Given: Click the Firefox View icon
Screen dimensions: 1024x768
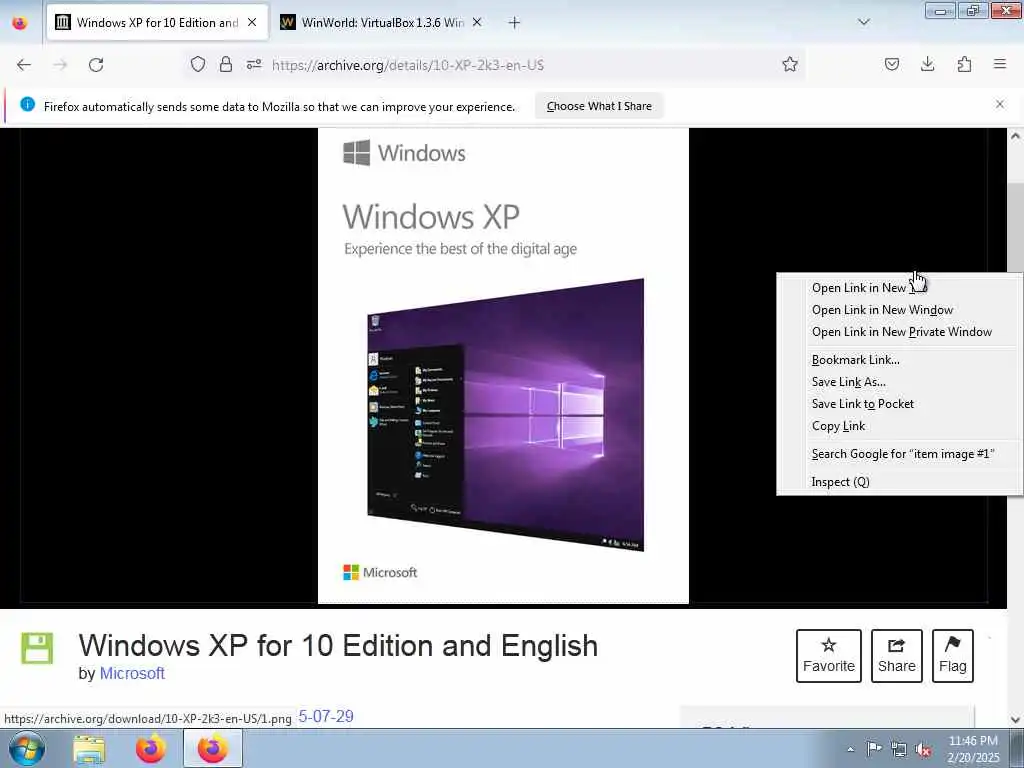Looking at the screenshot, I should 20,23.
